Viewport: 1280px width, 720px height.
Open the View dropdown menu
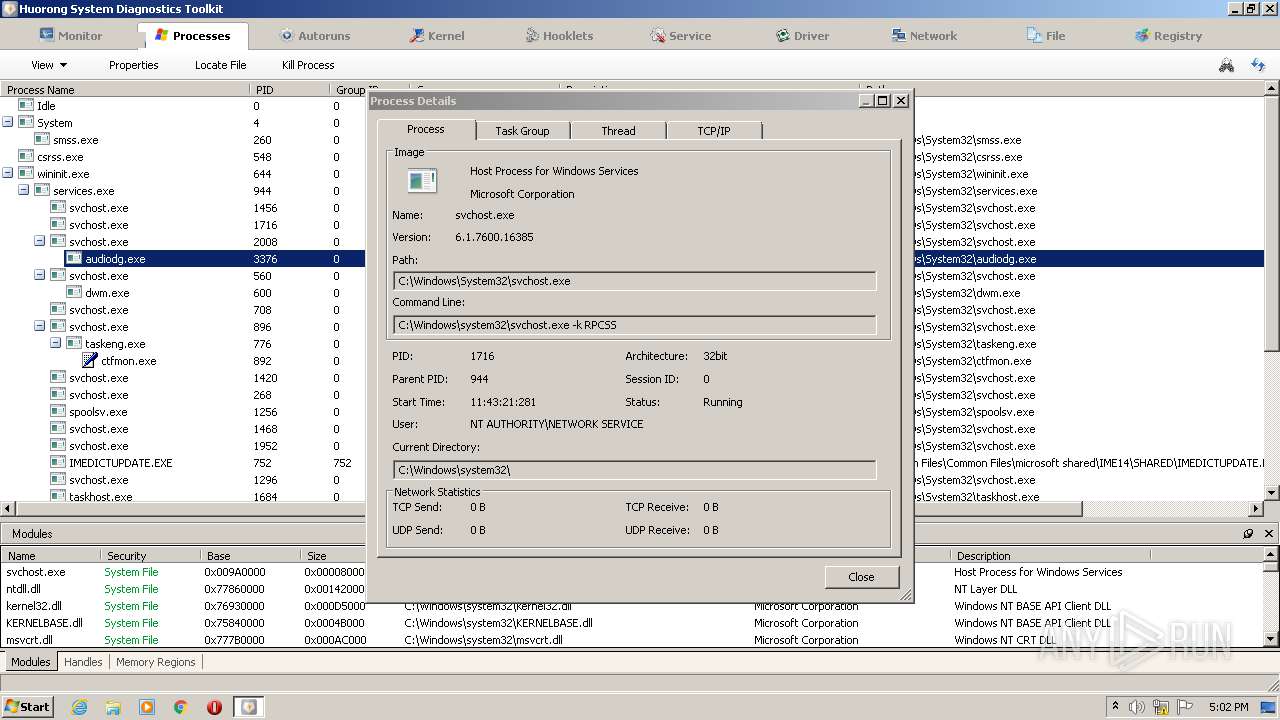point(49,65)
